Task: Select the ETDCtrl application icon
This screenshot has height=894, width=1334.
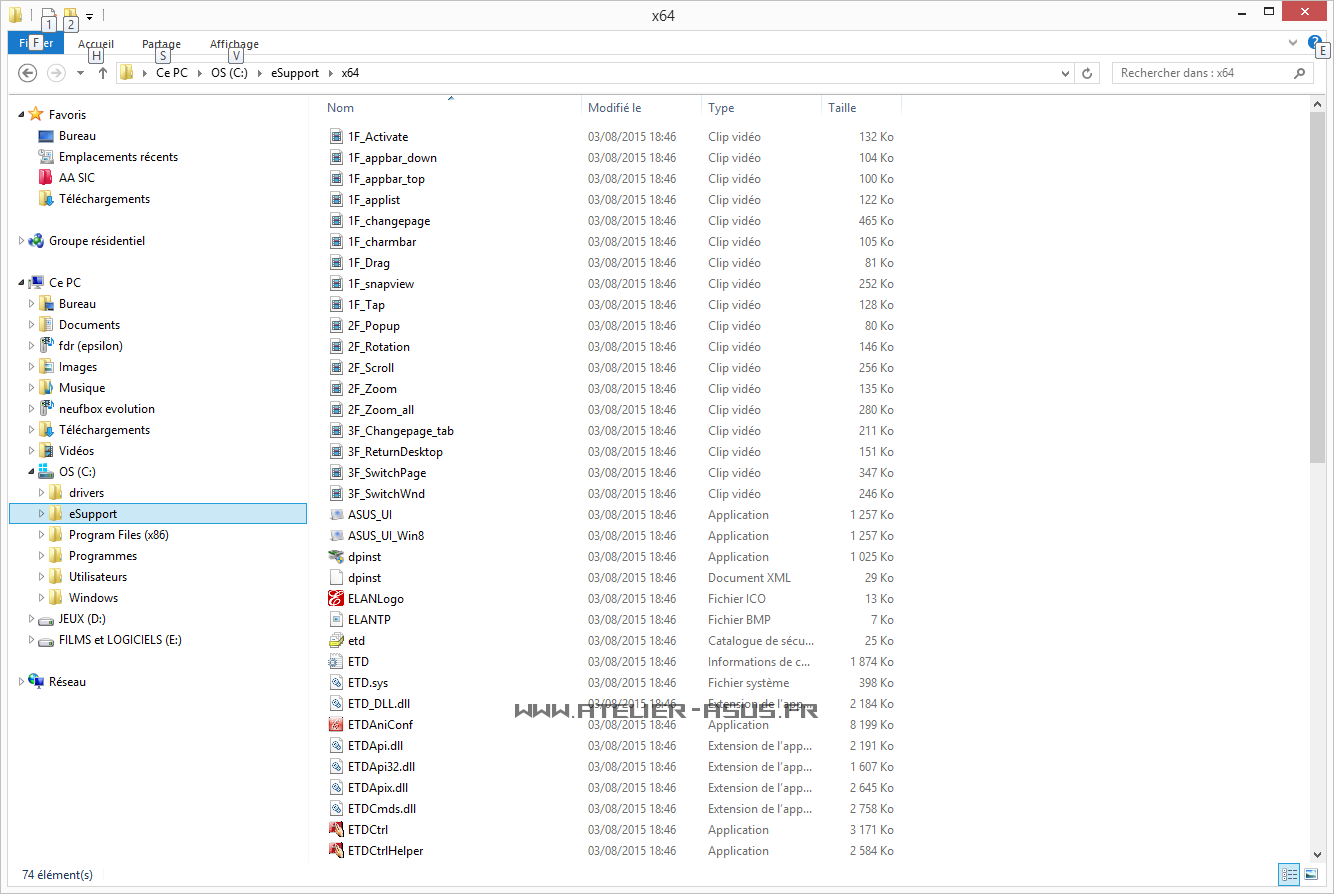Action: tap(336, 830)
